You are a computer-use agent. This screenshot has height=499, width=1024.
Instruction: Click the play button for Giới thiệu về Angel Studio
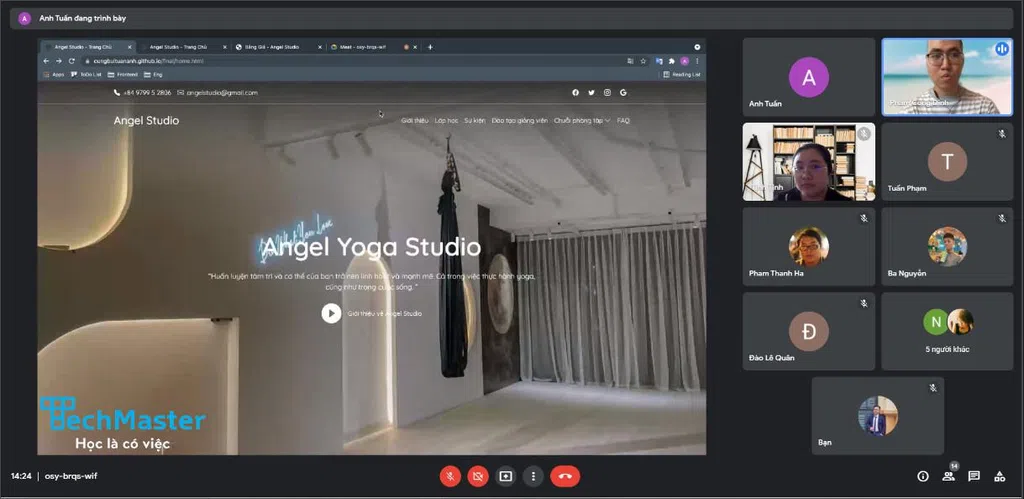[x=331, y=314]
